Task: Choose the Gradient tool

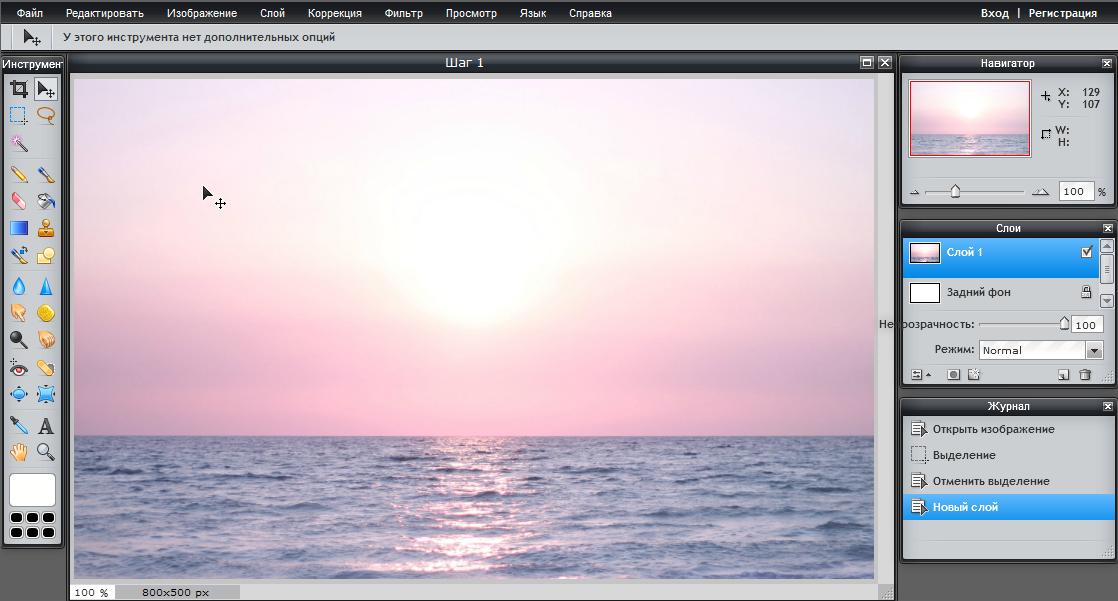Action: [18, 228]
